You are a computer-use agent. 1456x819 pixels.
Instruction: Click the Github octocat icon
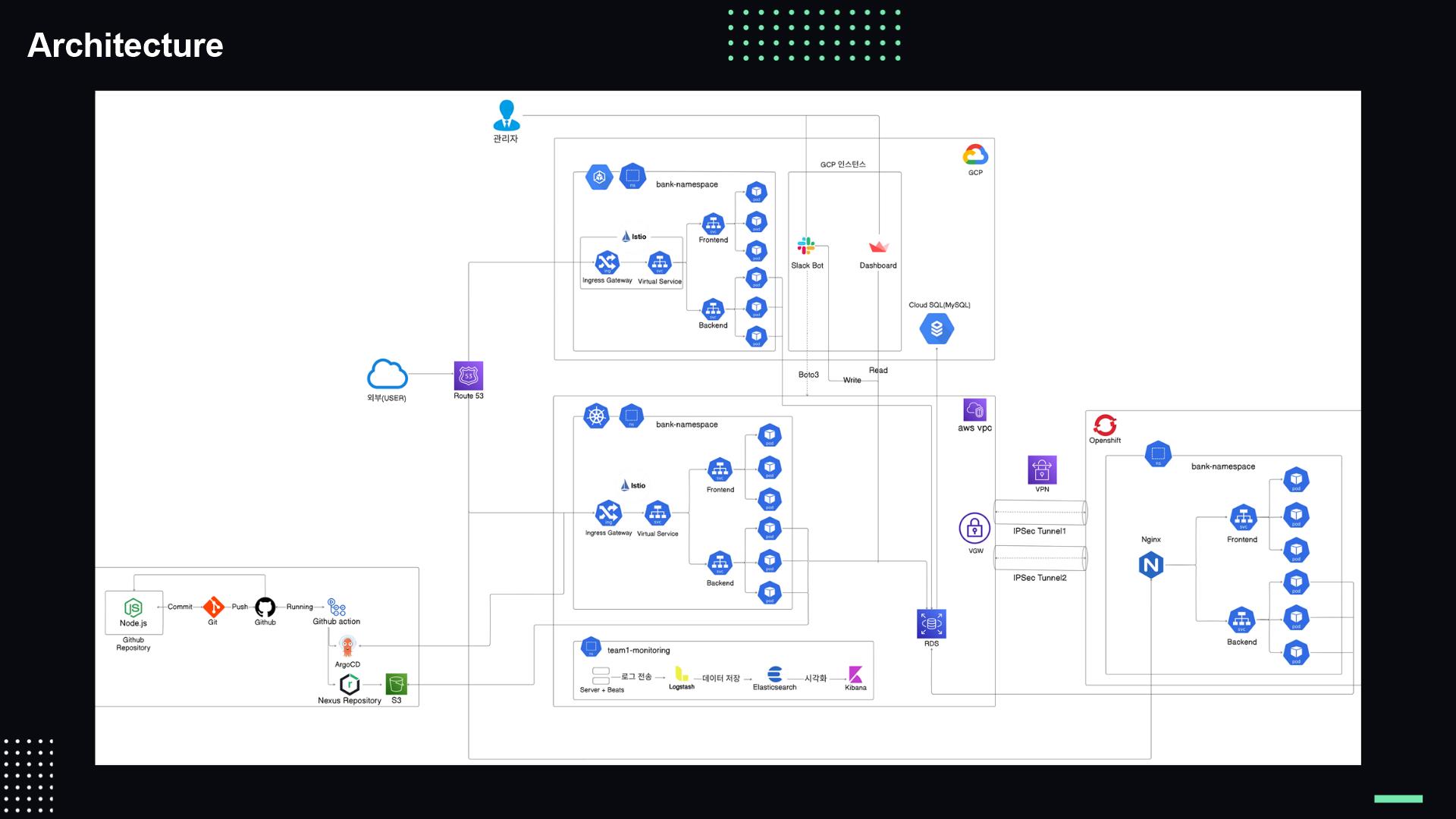(265, 607)
